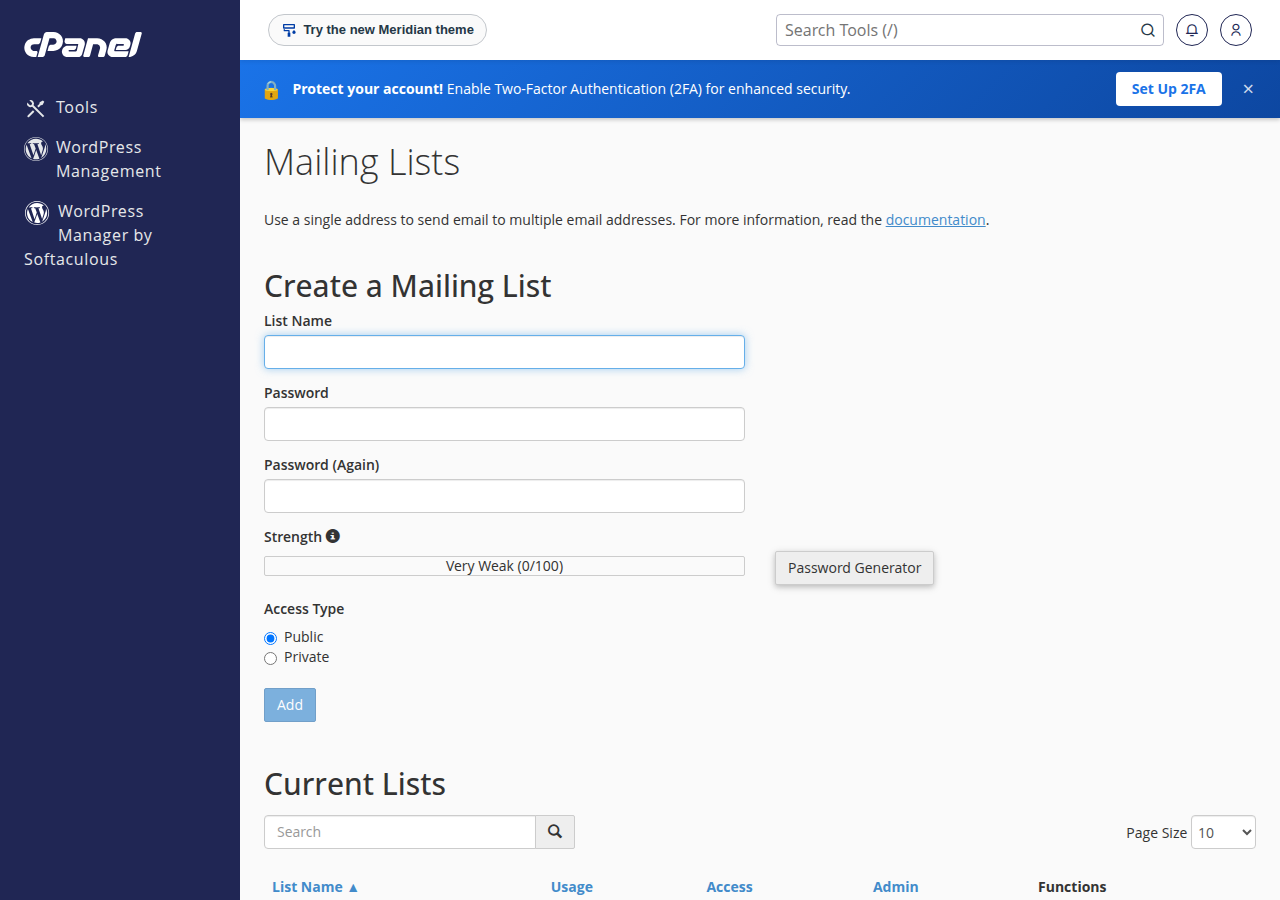Click the Mailing Lists page heading
Screen dimensions: 1280x900
tap(362, 162)
